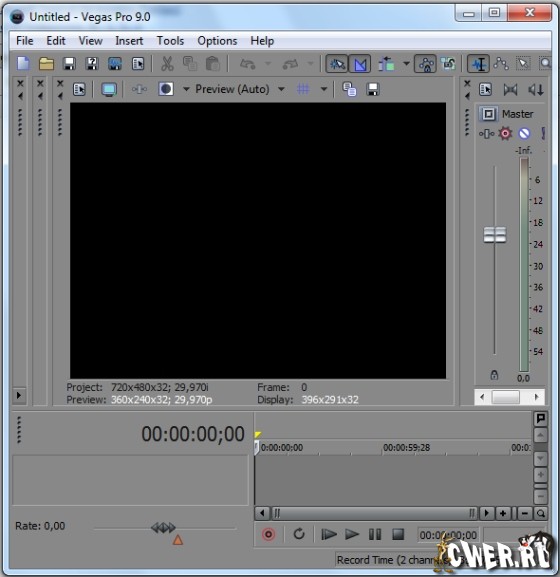Image resolution: width=560 pixels, height=577 pixels.
Task: Toggle Enable Snapping toolbar button
Action: (x=337, y=64)
